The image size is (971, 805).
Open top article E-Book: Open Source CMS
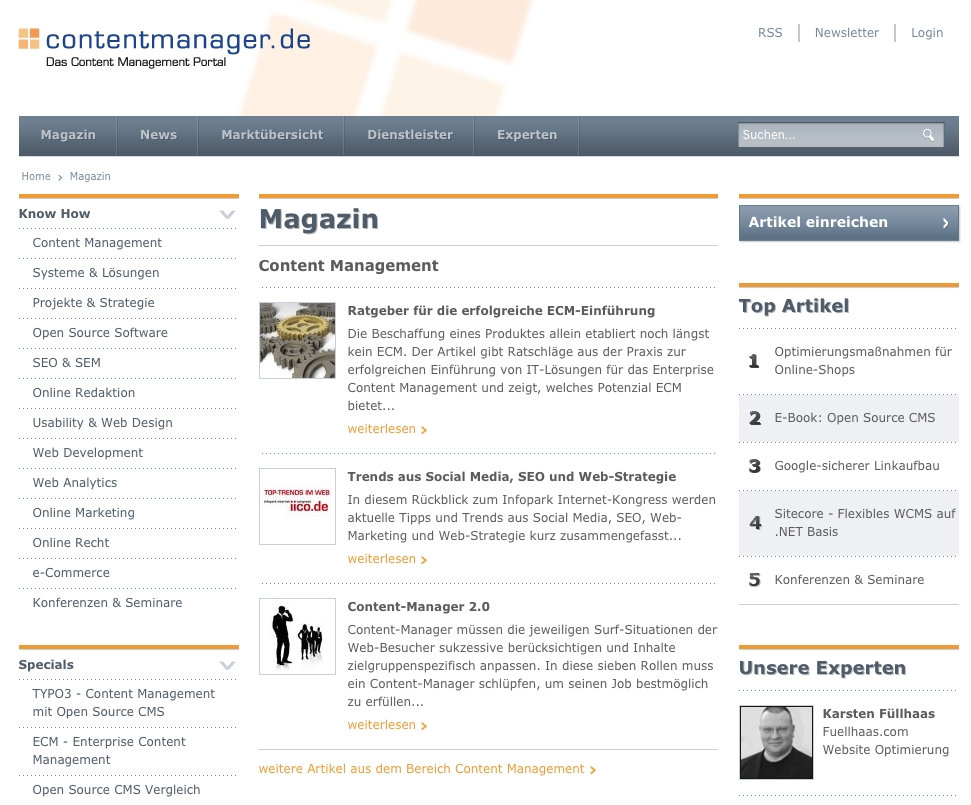pos(855,418)
